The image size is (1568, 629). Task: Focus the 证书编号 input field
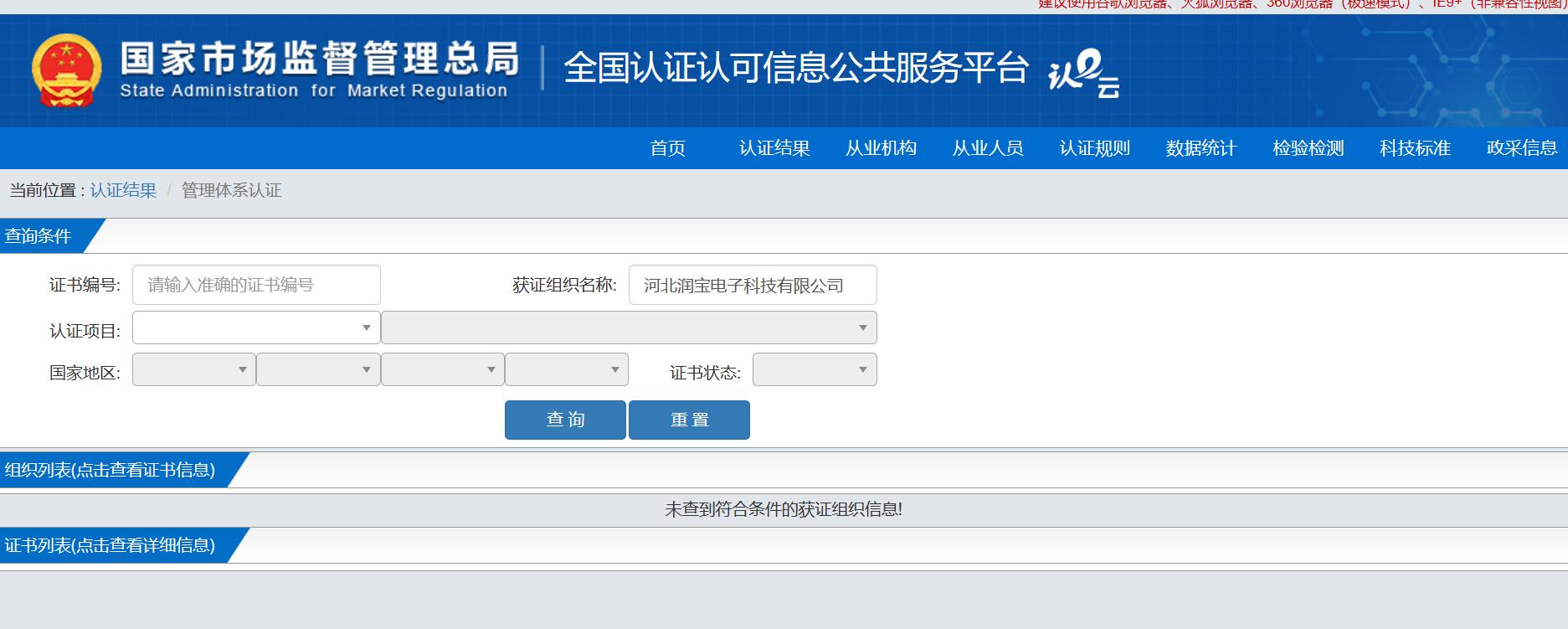pos(256,285)
